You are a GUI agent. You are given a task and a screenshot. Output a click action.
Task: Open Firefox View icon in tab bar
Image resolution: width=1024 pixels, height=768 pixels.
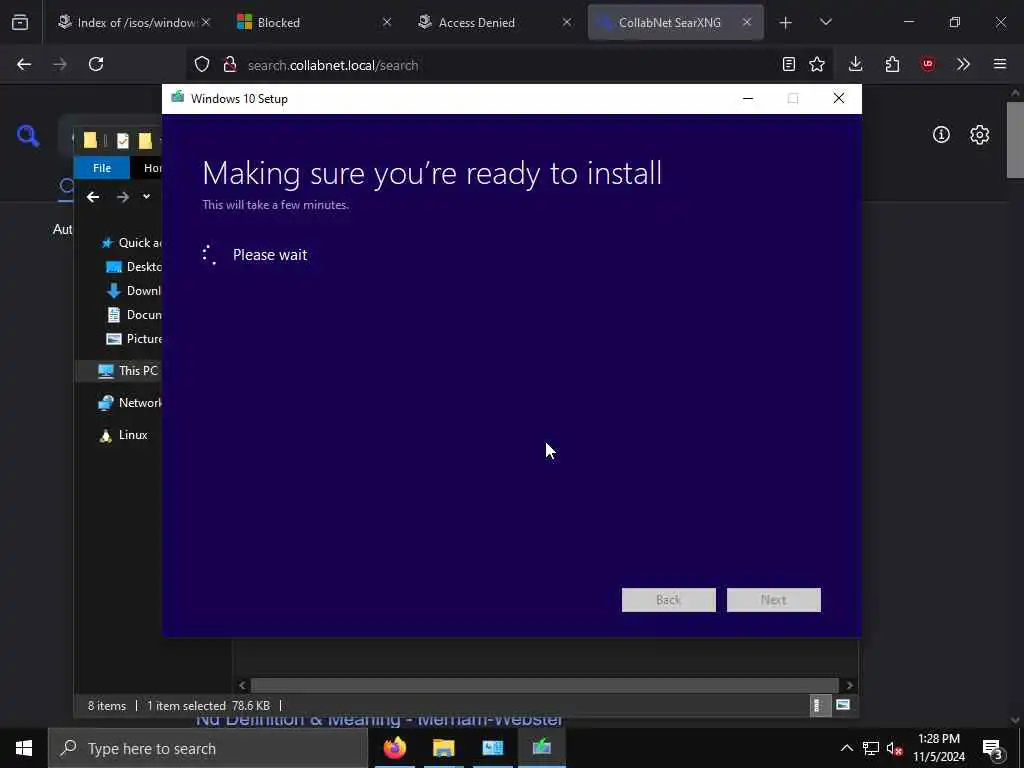[x=20, y=22]
